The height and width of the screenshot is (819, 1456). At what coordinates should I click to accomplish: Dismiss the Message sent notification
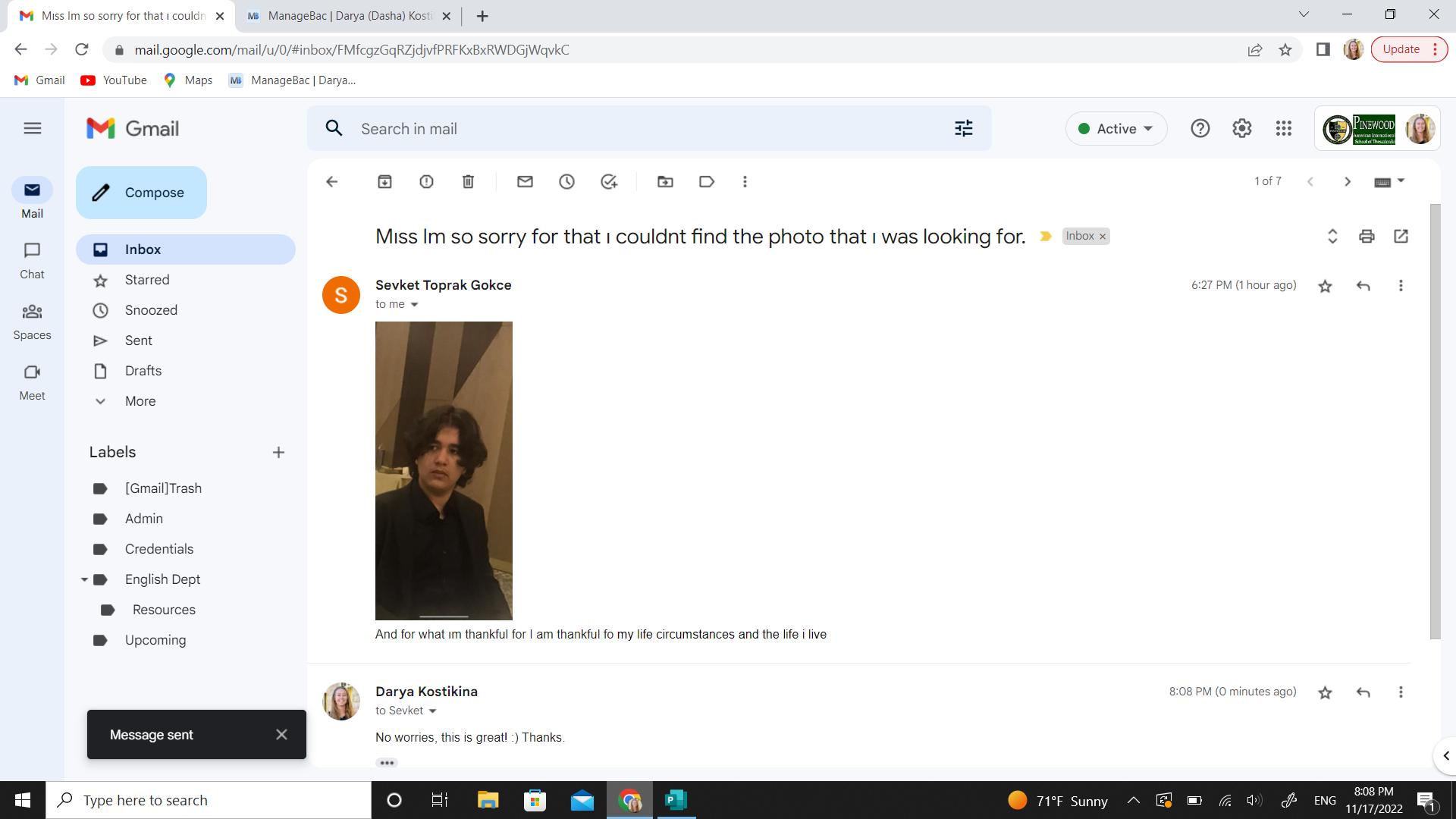(x=281, y=734)
